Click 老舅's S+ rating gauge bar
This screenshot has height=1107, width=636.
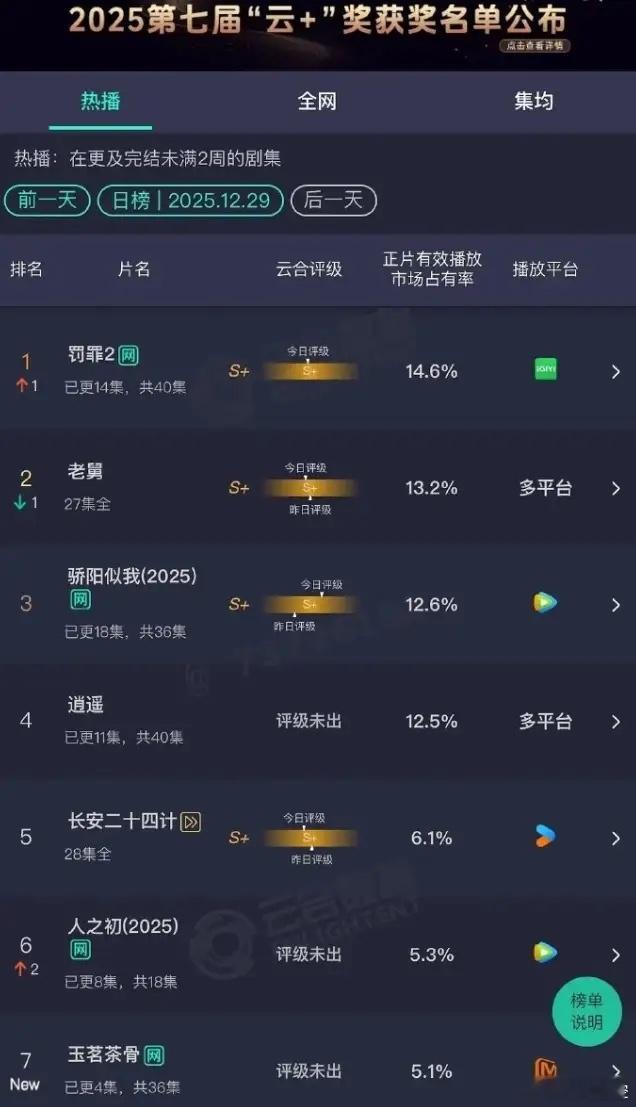pos(310,488)
